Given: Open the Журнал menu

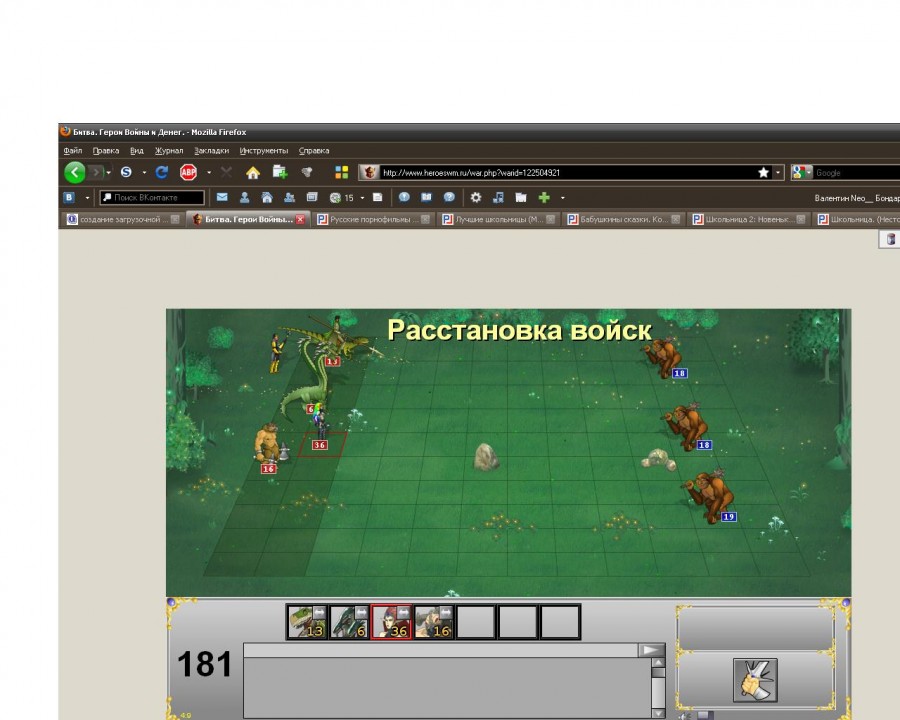Looking at the screenshot, I should (169, 150).
